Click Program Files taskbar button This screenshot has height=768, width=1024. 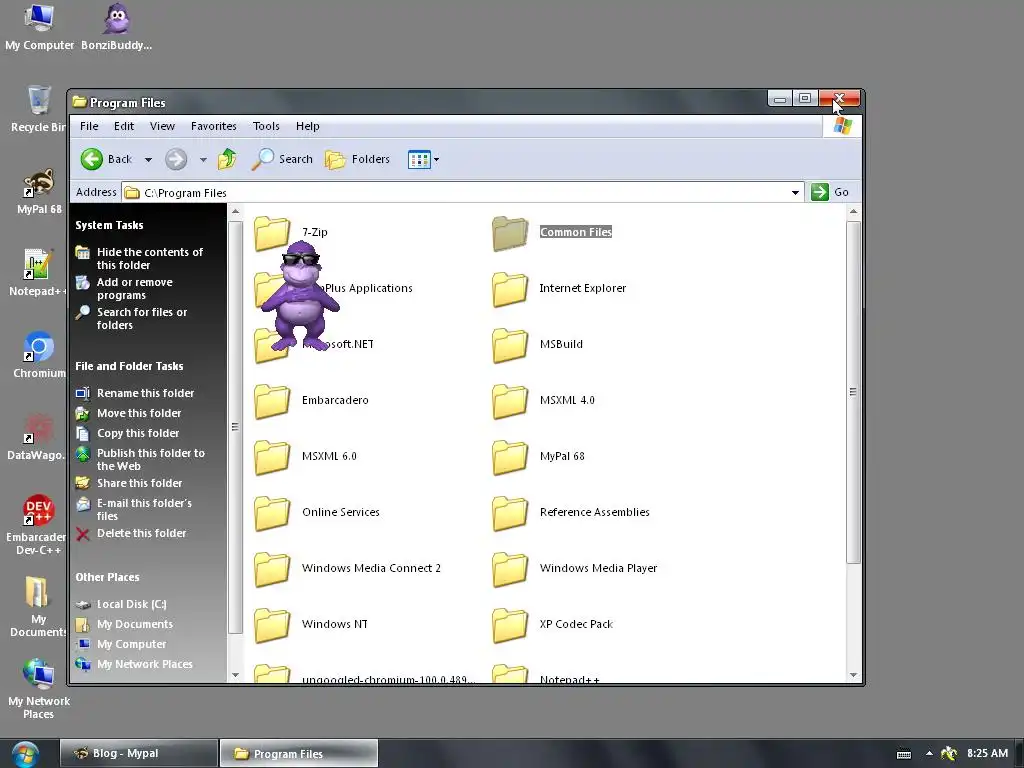coord(298,753)
